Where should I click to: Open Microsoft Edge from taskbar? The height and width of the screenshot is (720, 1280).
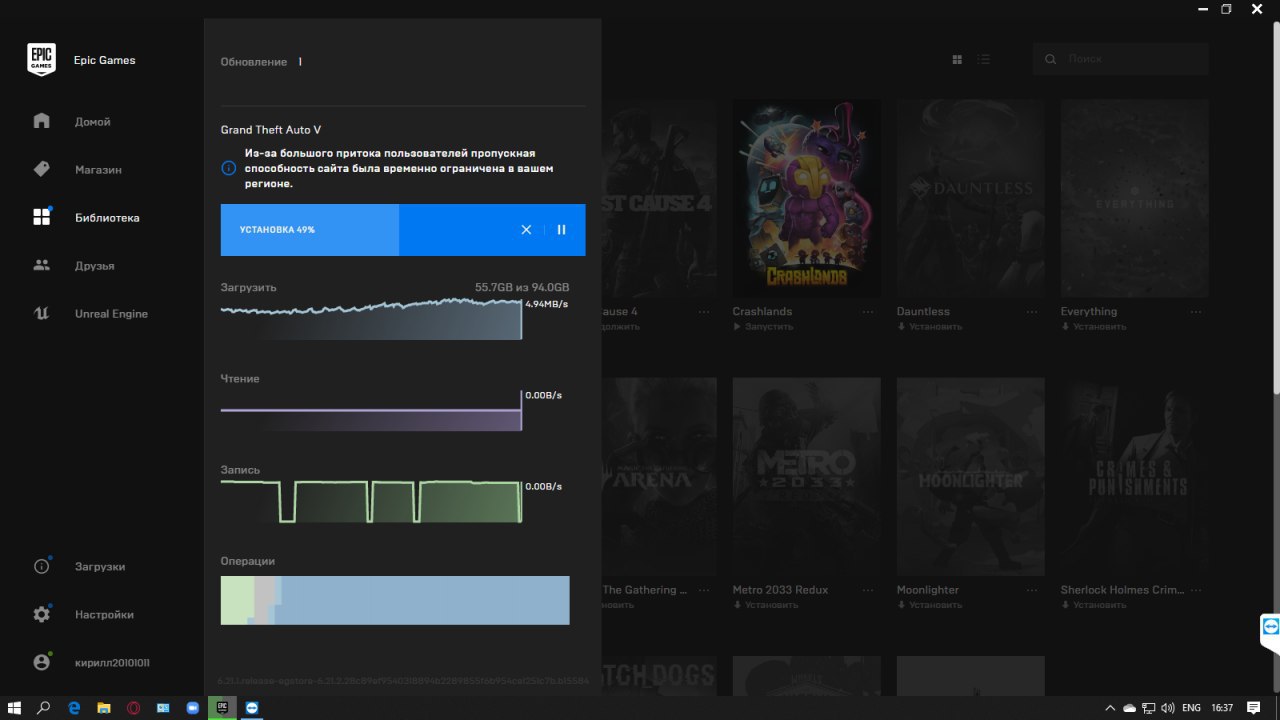[74, 707]
